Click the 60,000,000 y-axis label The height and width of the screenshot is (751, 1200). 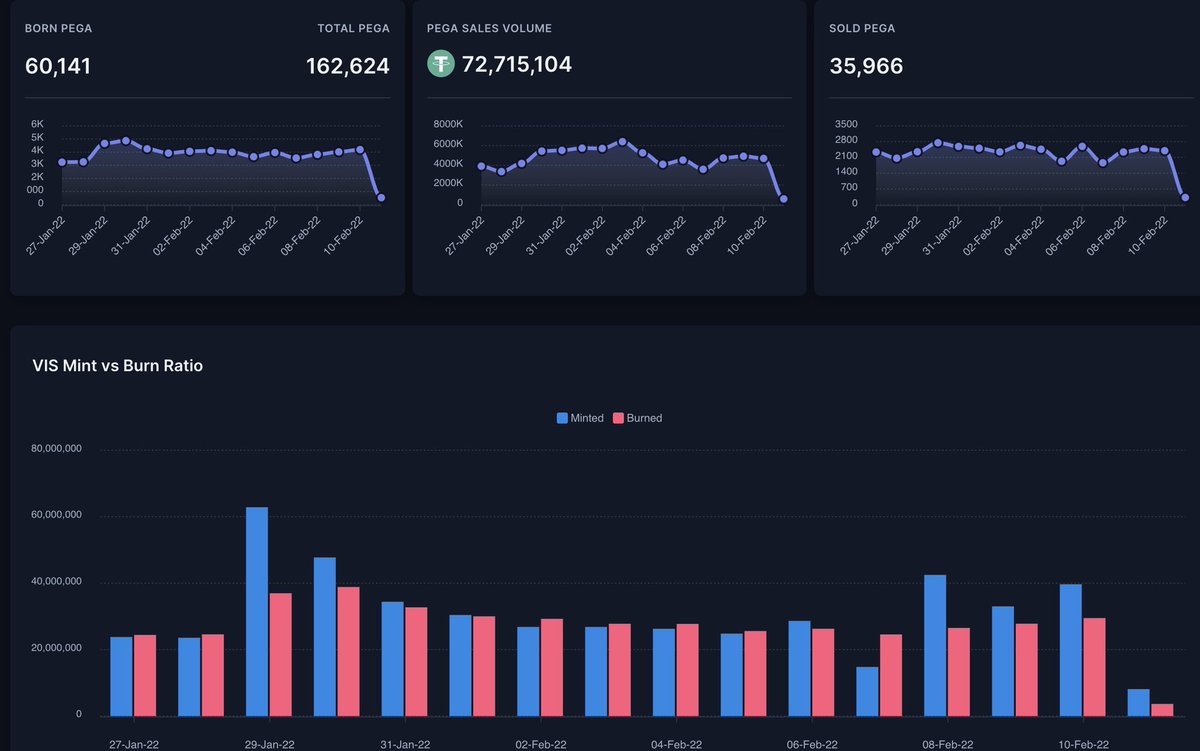pos(57,516)
